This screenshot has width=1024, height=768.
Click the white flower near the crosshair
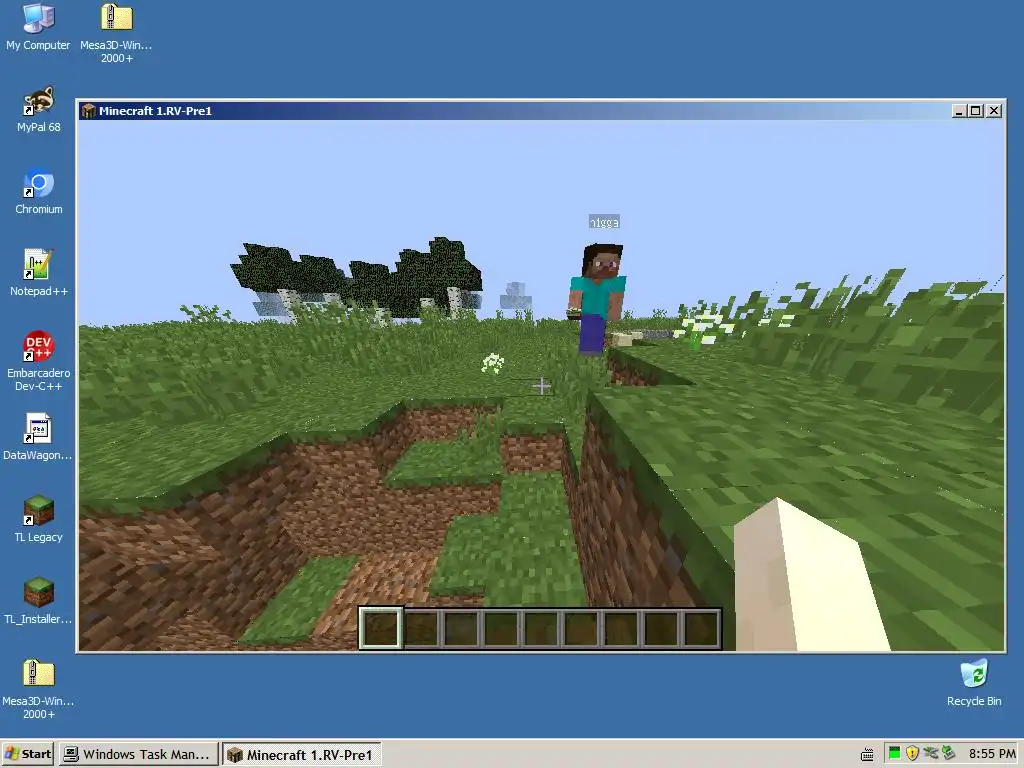pyautogui.click(x=493, y=363)
